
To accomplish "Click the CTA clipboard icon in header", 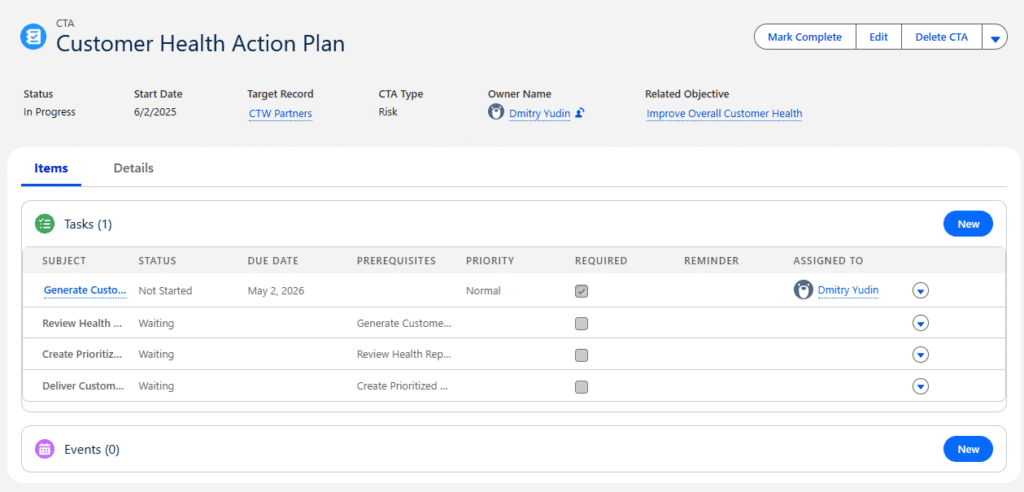I will (33, 37).
